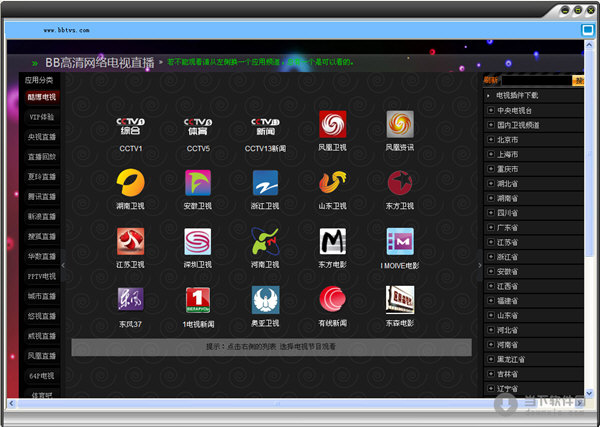Expand the 湖南省 channel group
The height and width of the screenshot is (427, 600).
click(491, 198)
